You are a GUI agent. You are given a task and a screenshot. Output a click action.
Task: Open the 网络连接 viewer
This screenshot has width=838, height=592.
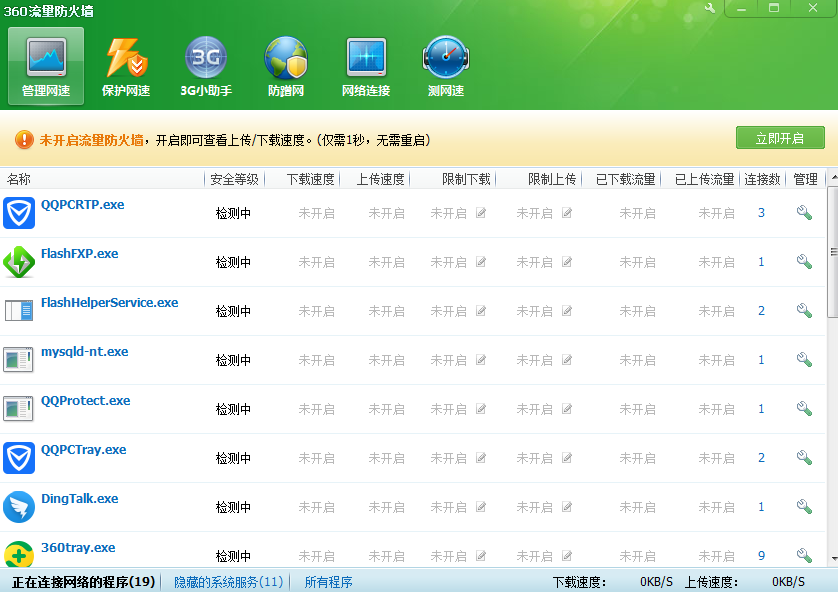[365, 66]
